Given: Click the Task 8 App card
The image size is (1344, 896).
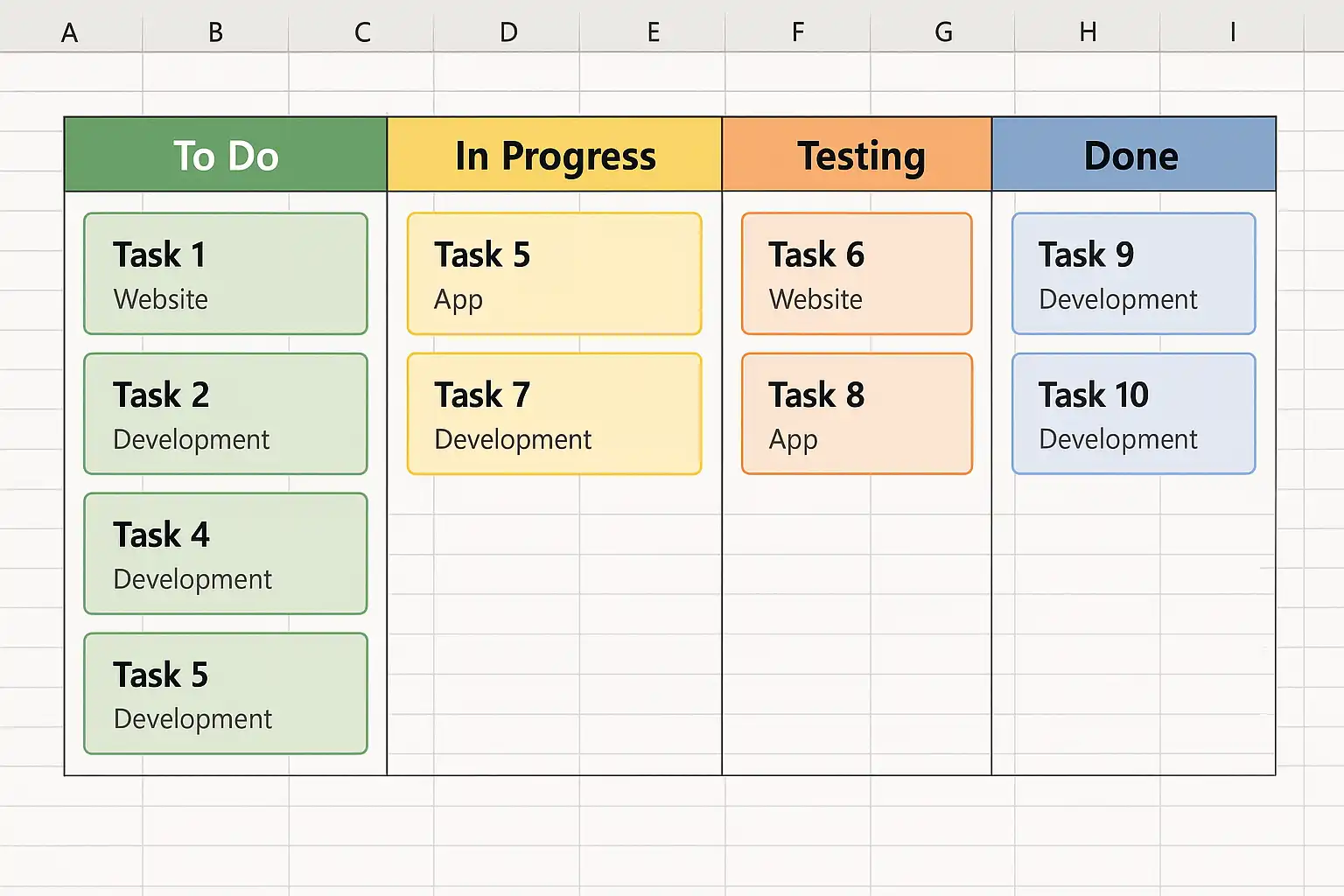Looking at the screenshot, I should (857, 414).
